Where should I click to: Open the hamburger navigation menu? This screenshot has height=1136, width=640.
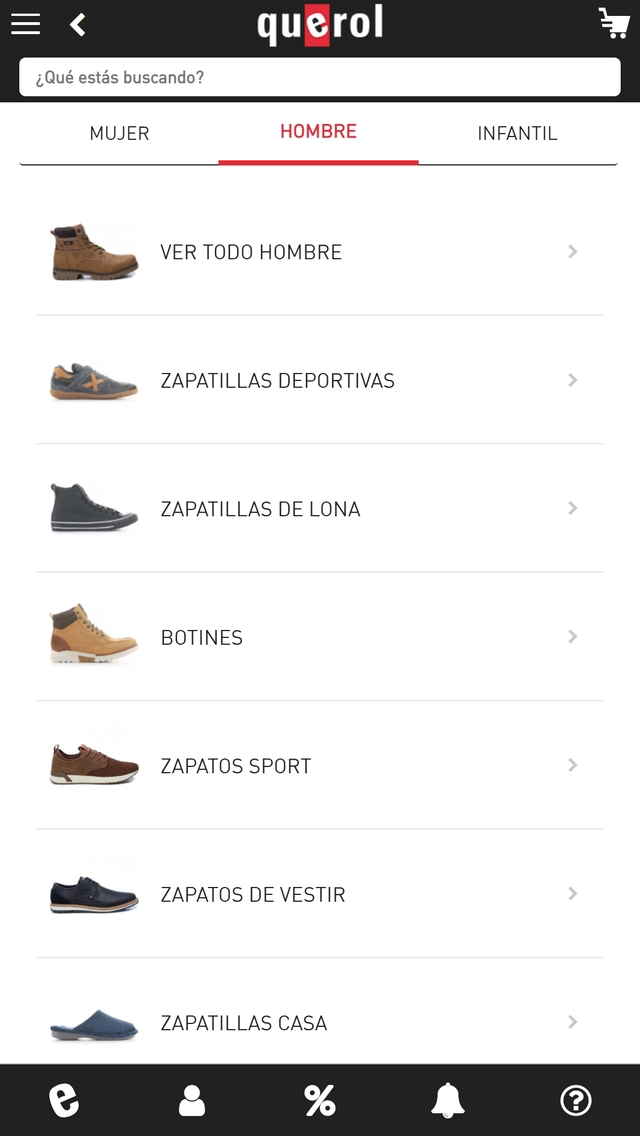(x=25, y=24)
